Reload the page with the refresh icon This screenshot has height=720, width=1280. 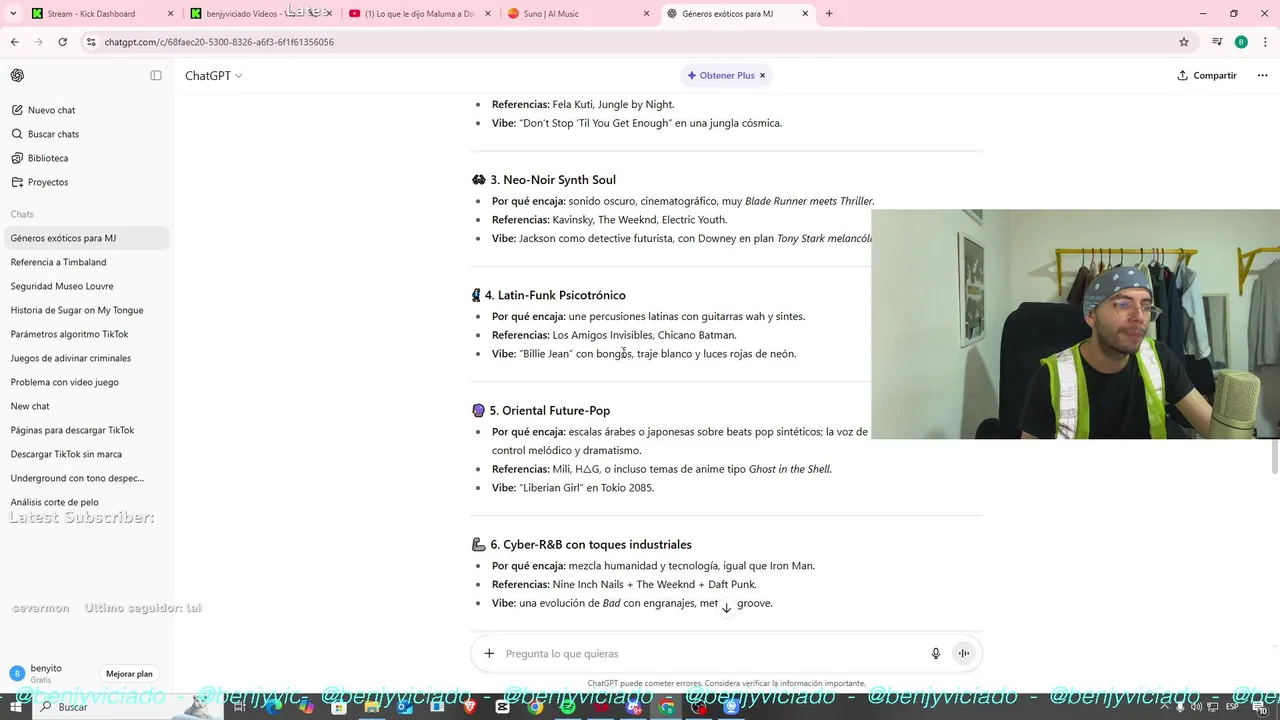[63, 42]
